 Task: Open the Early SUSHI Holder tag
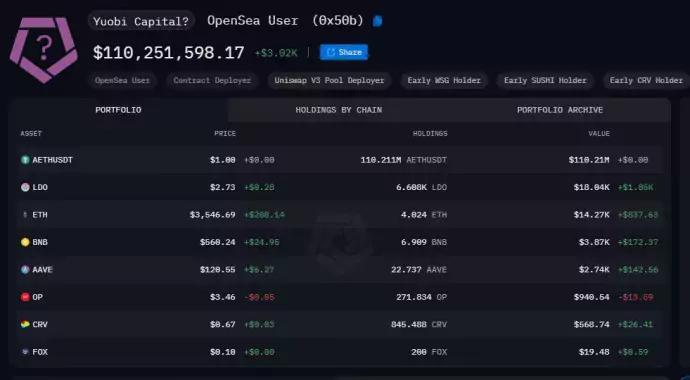[545, 80]
